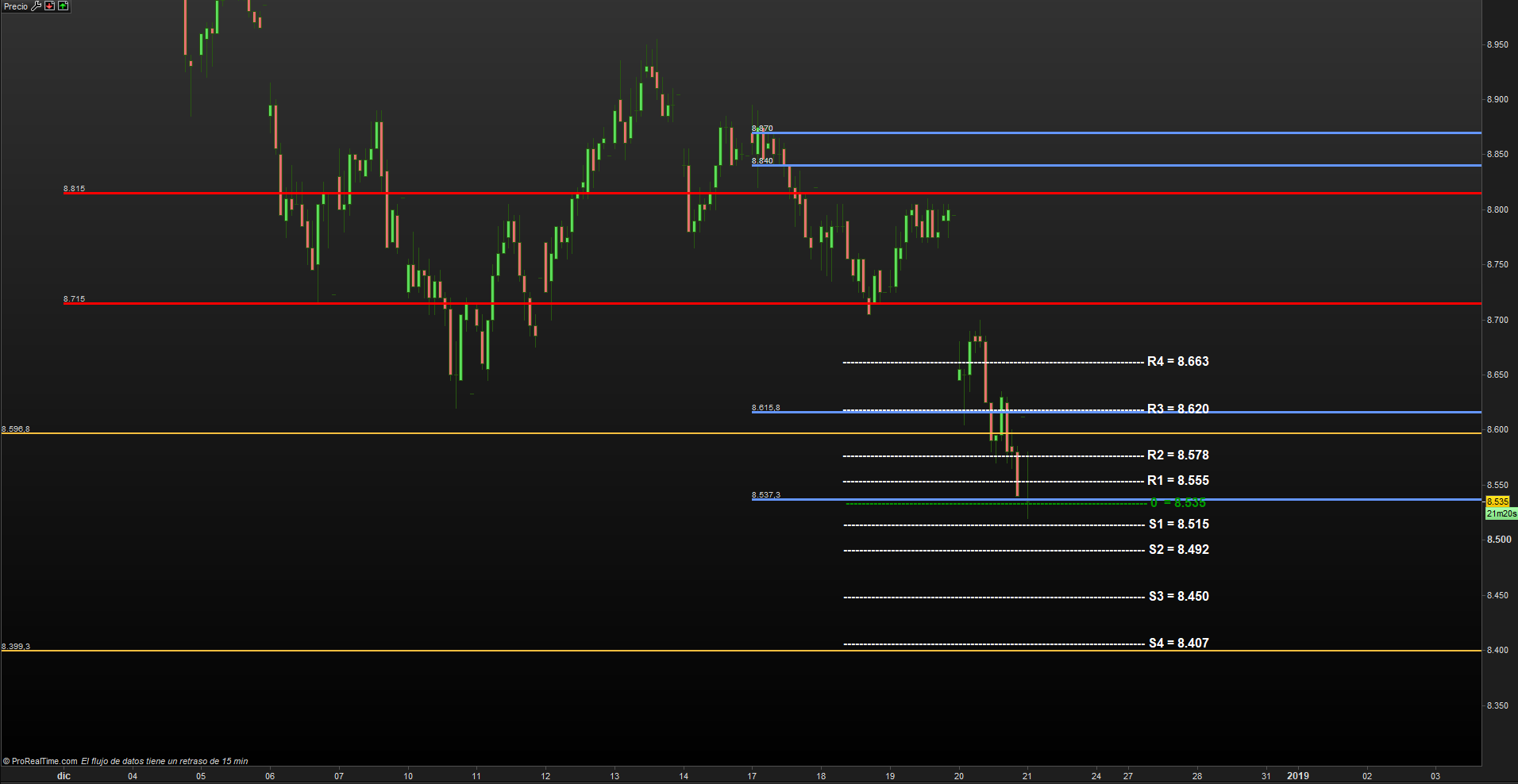Select the red horizontal line at 8.815

click(x=476, y=193)
